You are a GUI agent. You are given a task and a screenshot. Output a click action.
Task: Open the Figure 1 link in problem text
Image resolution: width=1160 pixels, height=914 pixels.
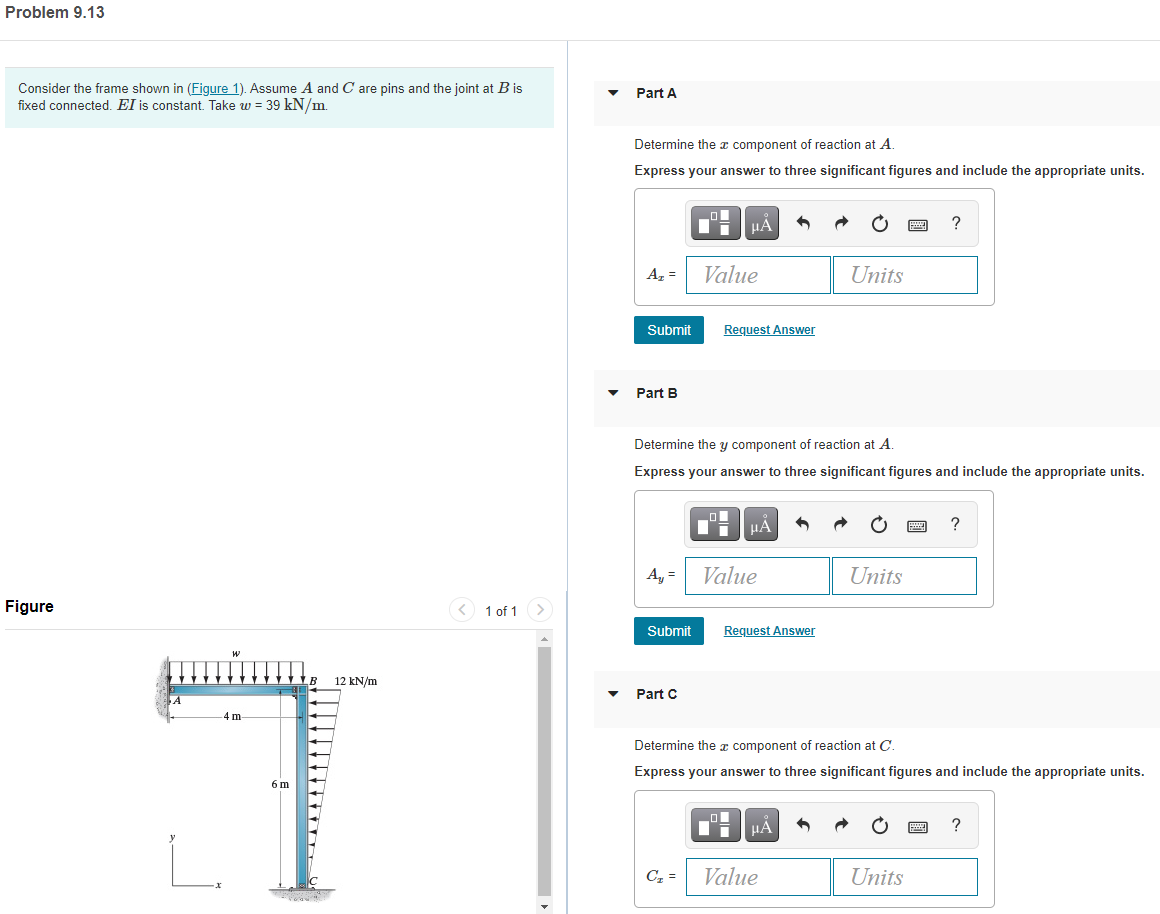point(215,89)
